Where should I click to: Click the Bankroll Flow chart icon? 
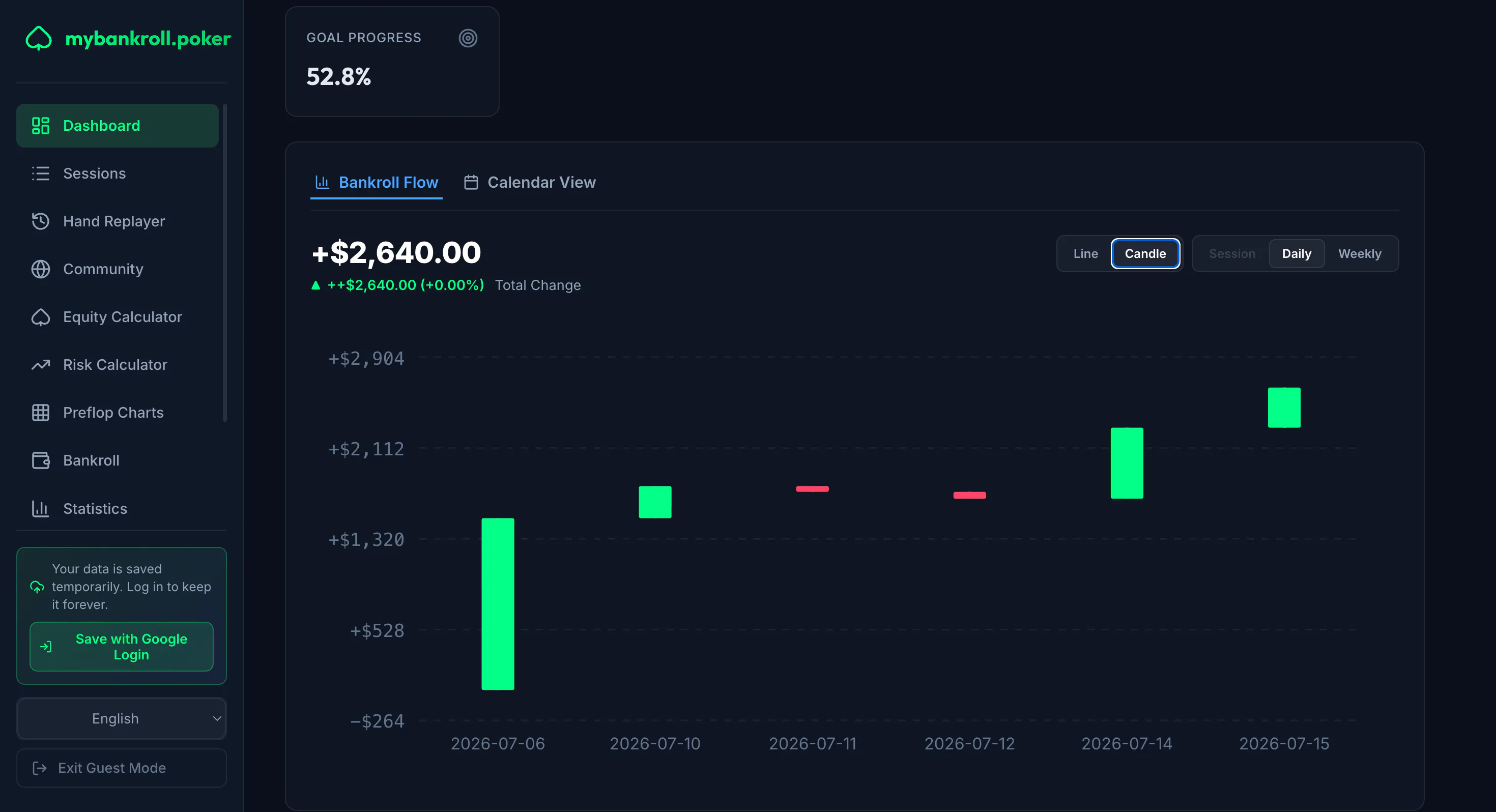click(322, 182)
